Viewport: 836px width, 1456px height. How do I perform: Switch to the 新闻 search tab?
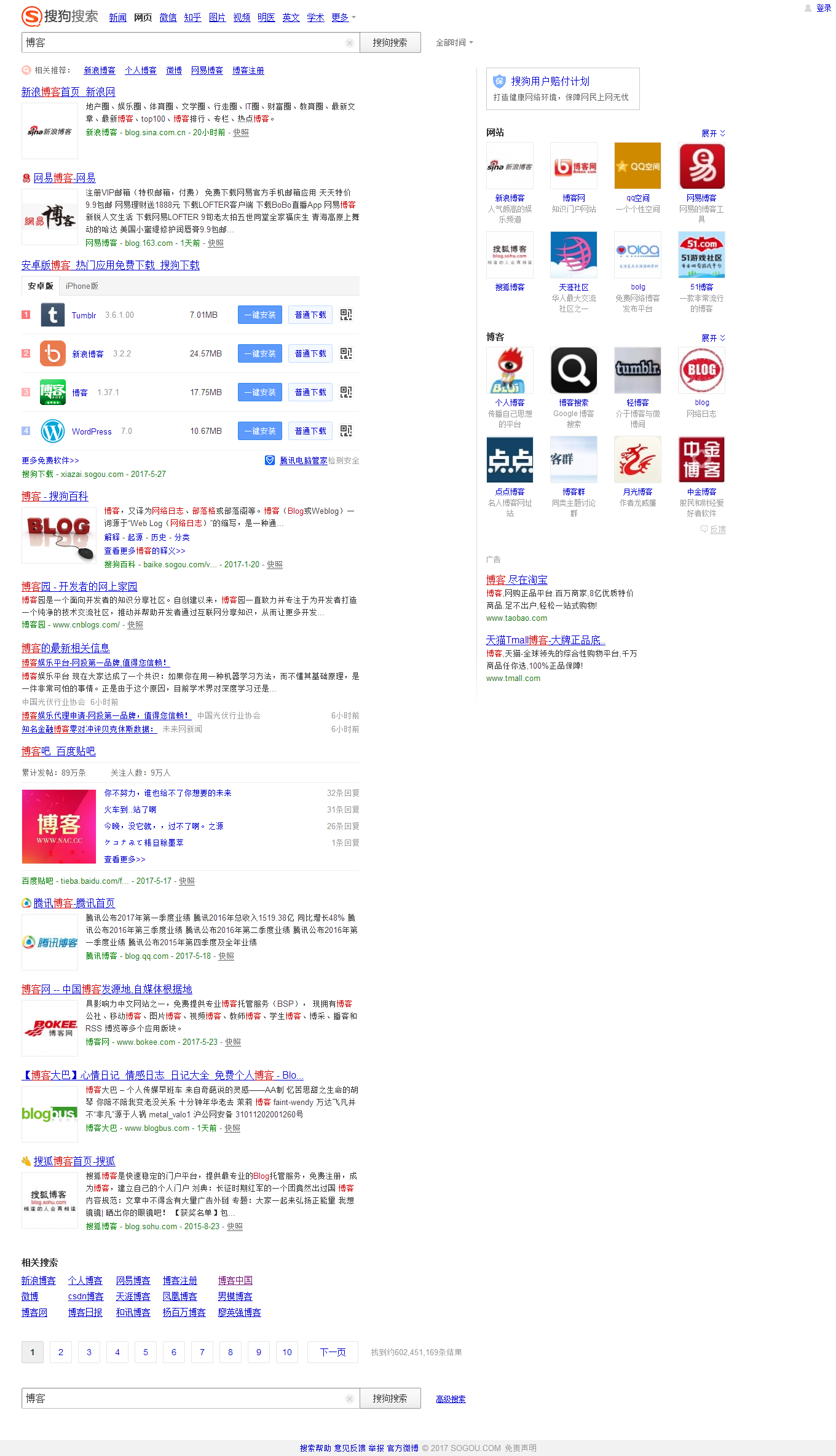point(117,18)
